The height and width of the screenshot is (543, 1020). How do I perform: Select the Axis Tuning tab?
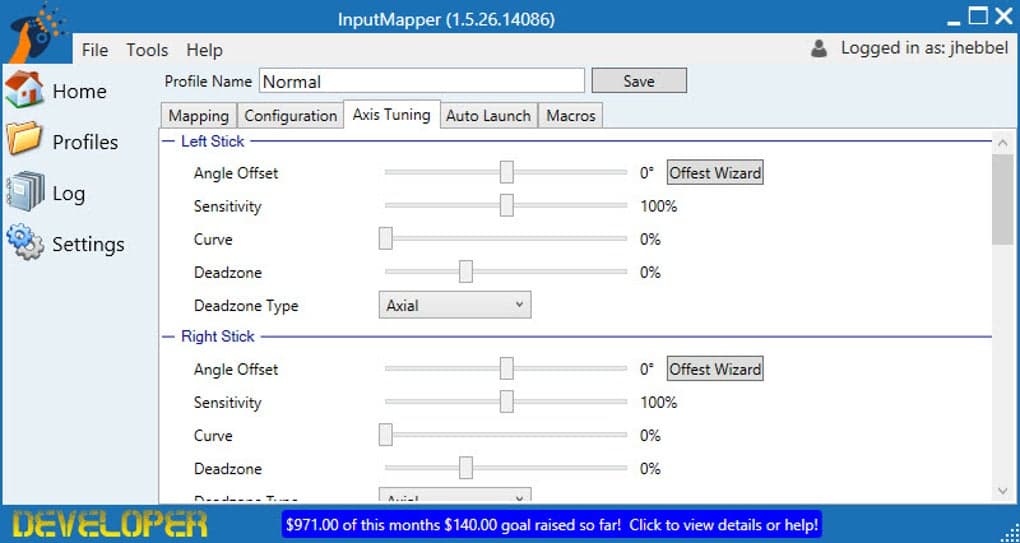point(392,114)
